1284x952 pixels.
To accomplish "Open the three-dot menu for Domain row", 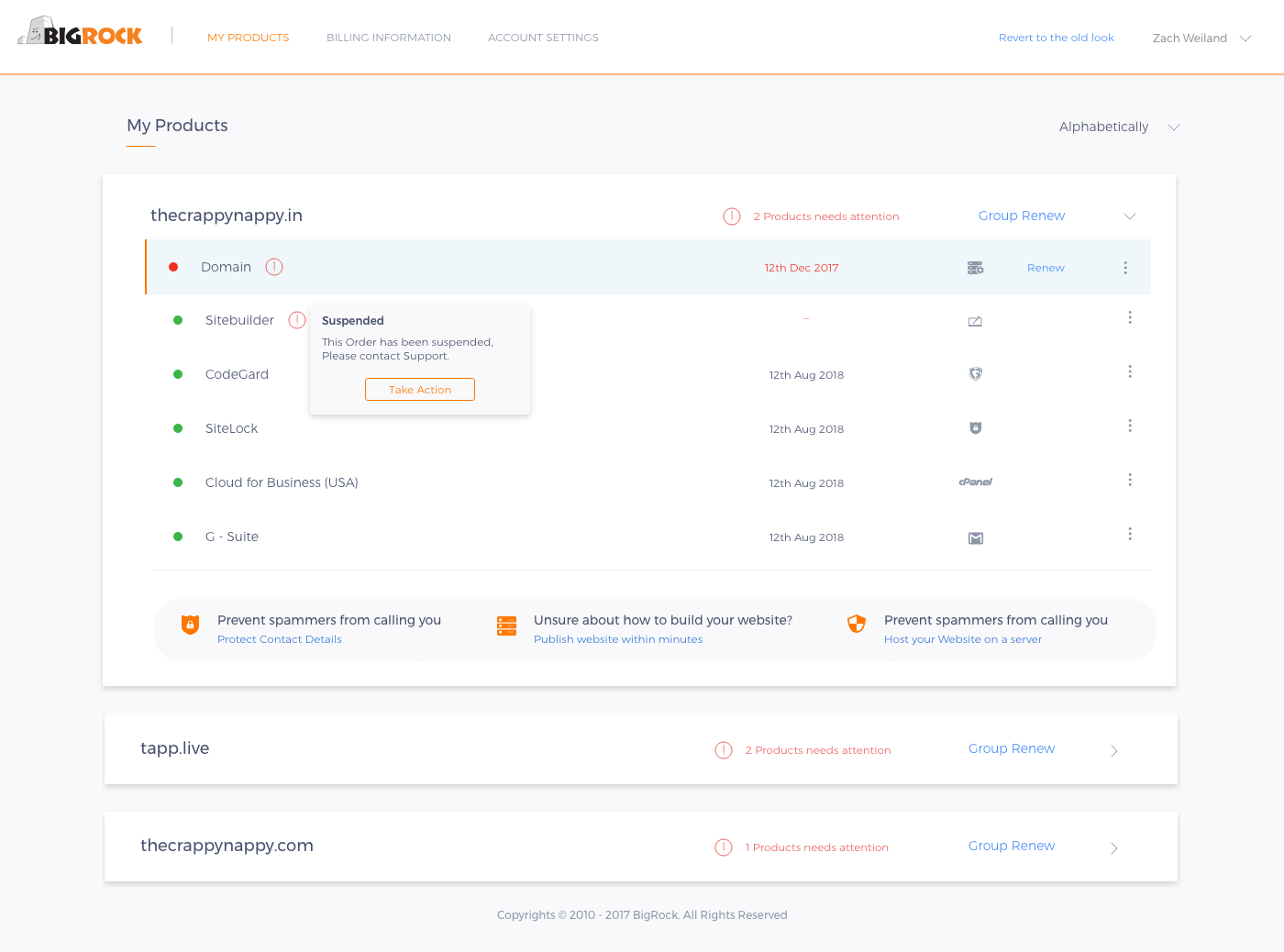I will pos(1125,268).
